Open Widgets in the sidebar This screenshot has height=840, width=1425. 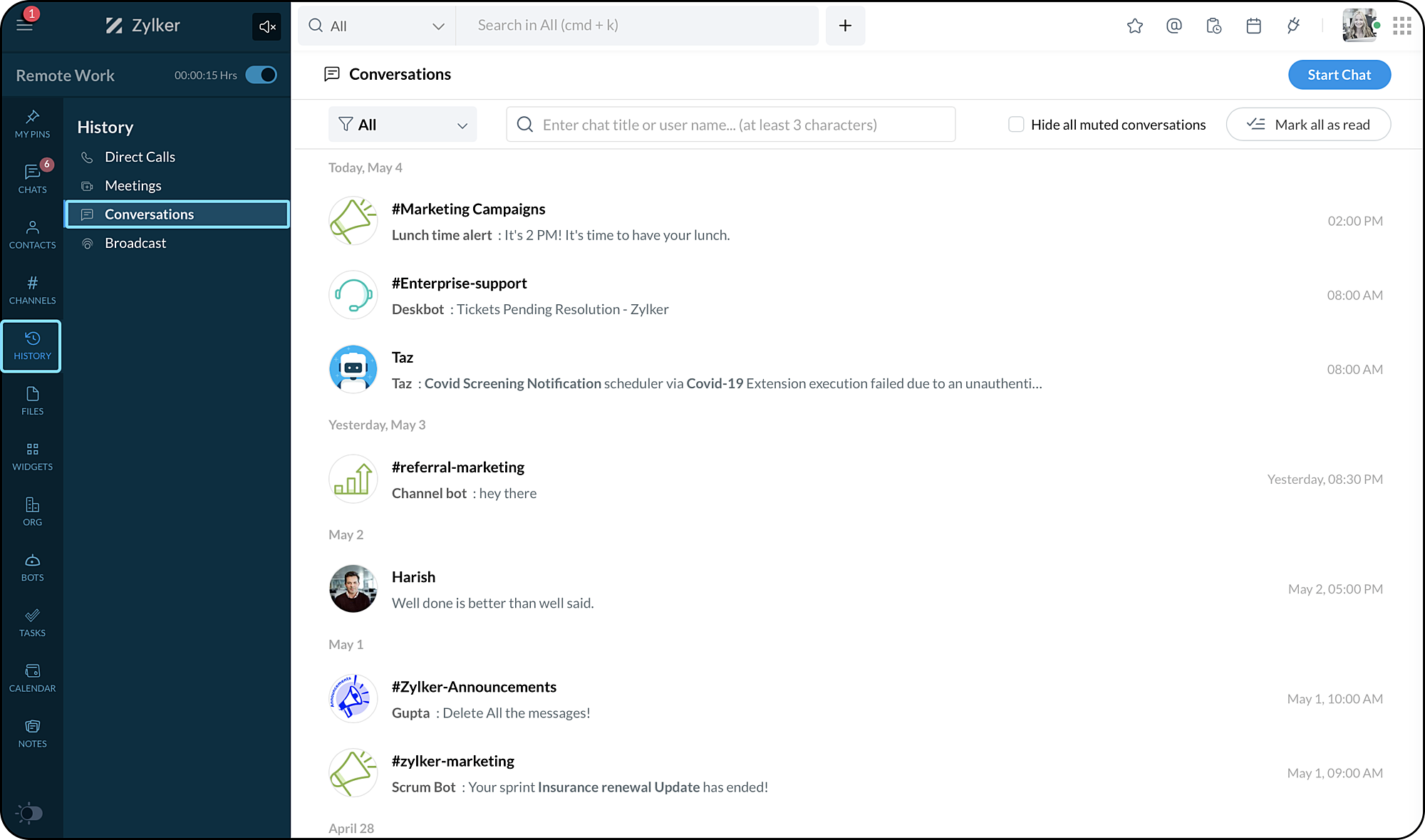tap(32, 457)
